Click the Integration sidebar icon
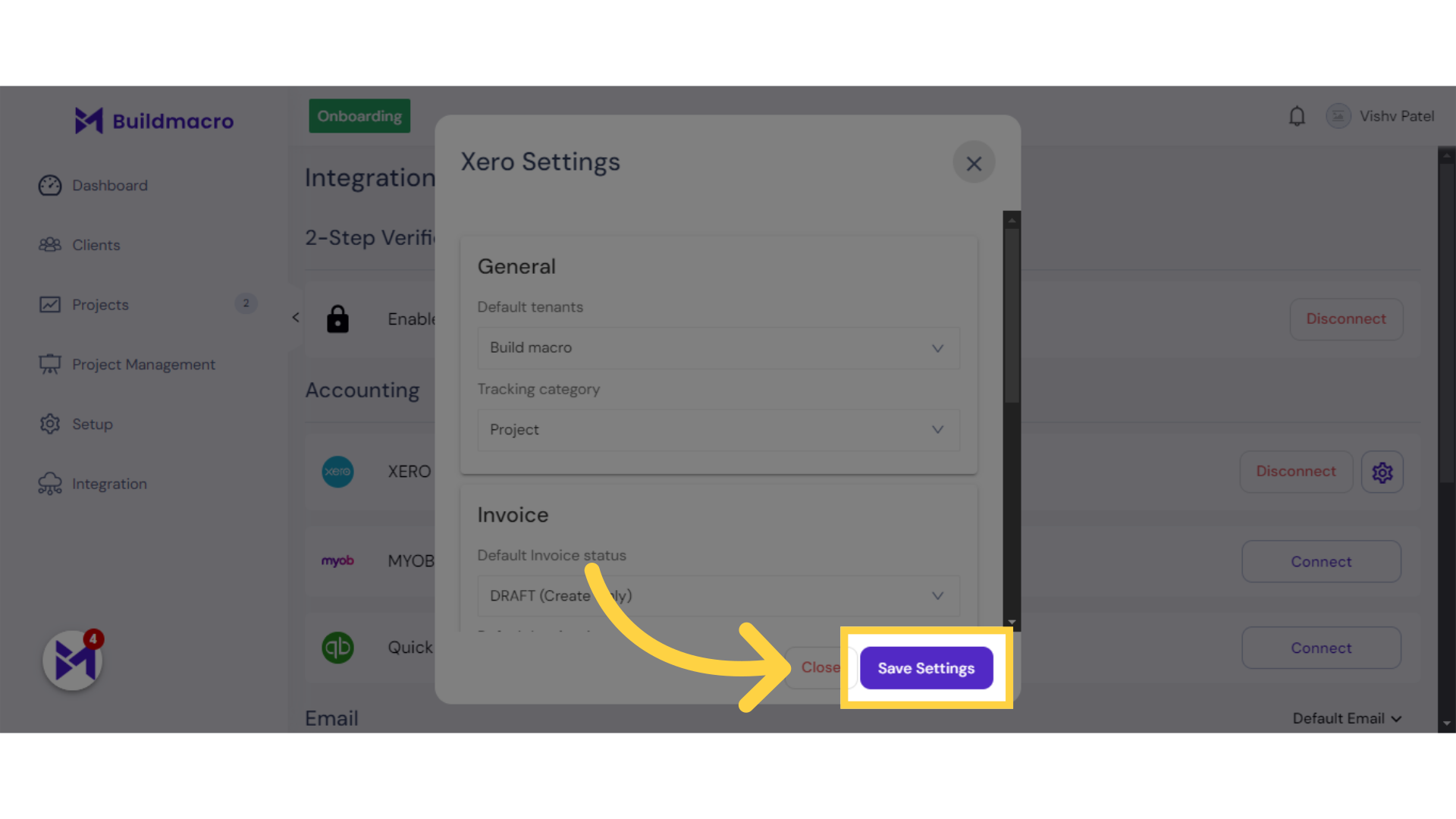 (50, 483)
